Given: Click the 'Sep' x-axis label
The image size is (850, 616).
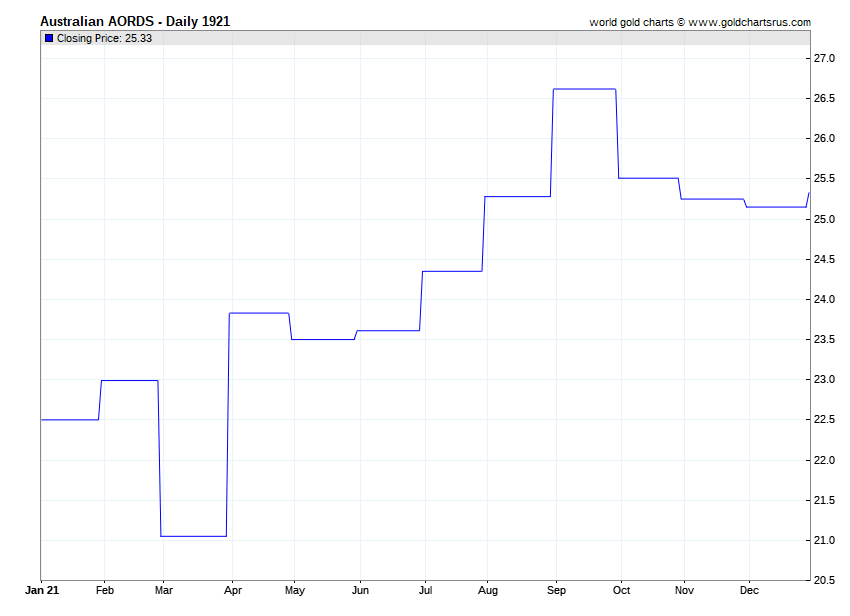Looking at the screenshot, I should click(556, 591).
